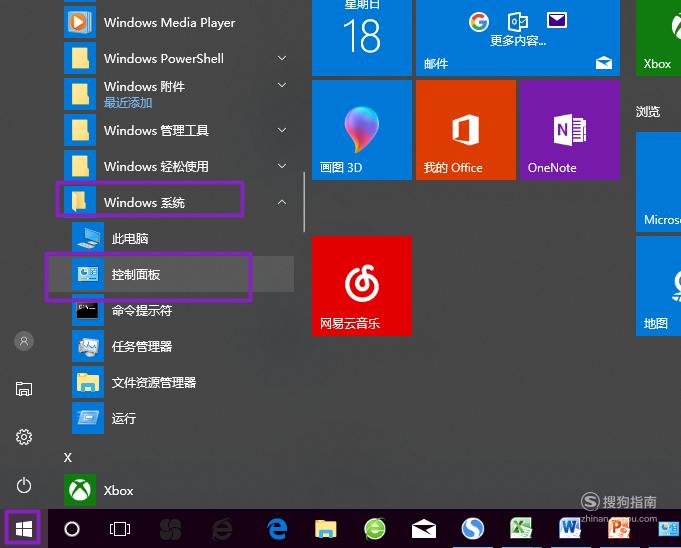Expand the Windows 附件 folder chevron
Viewport: 681px width, 548px height.
point(282,85)
